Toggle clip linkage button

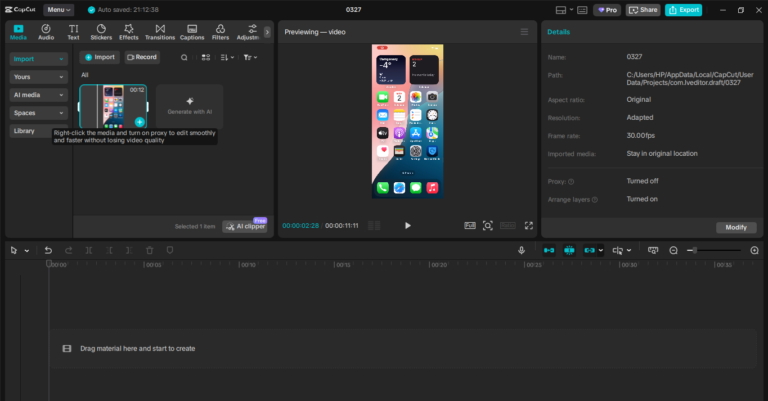tap(589, 251)
